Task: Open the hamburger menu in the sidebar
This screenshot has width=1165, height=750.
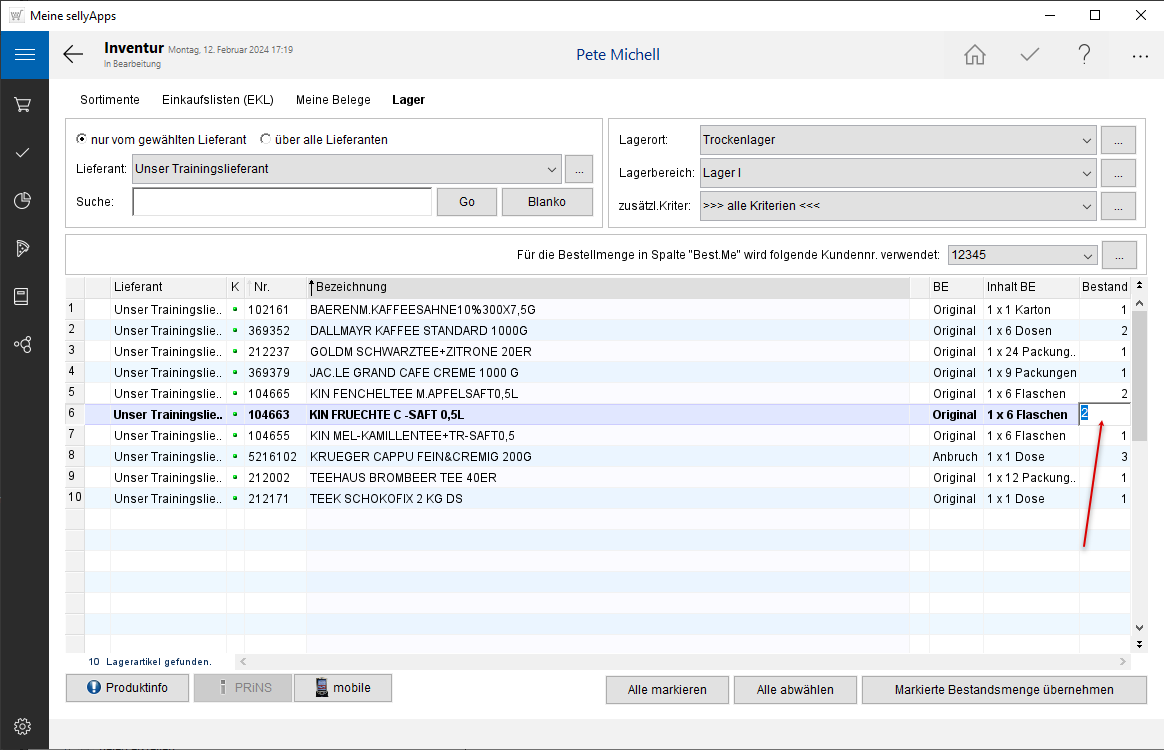Action: pyautogui.click(x=24, y=55)
